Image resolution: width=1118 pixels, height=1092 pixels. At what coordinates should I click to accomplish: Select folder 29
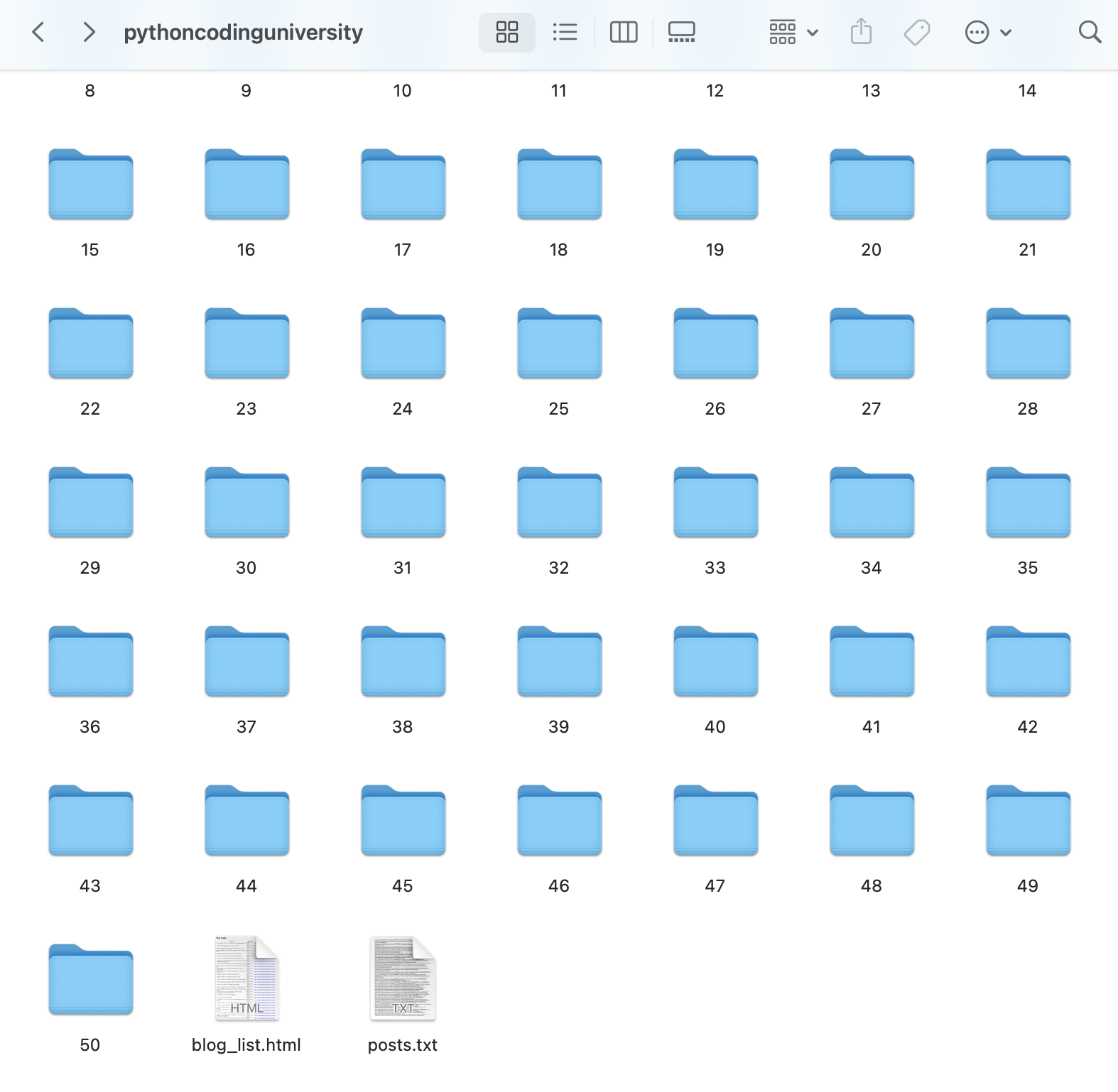91,502
